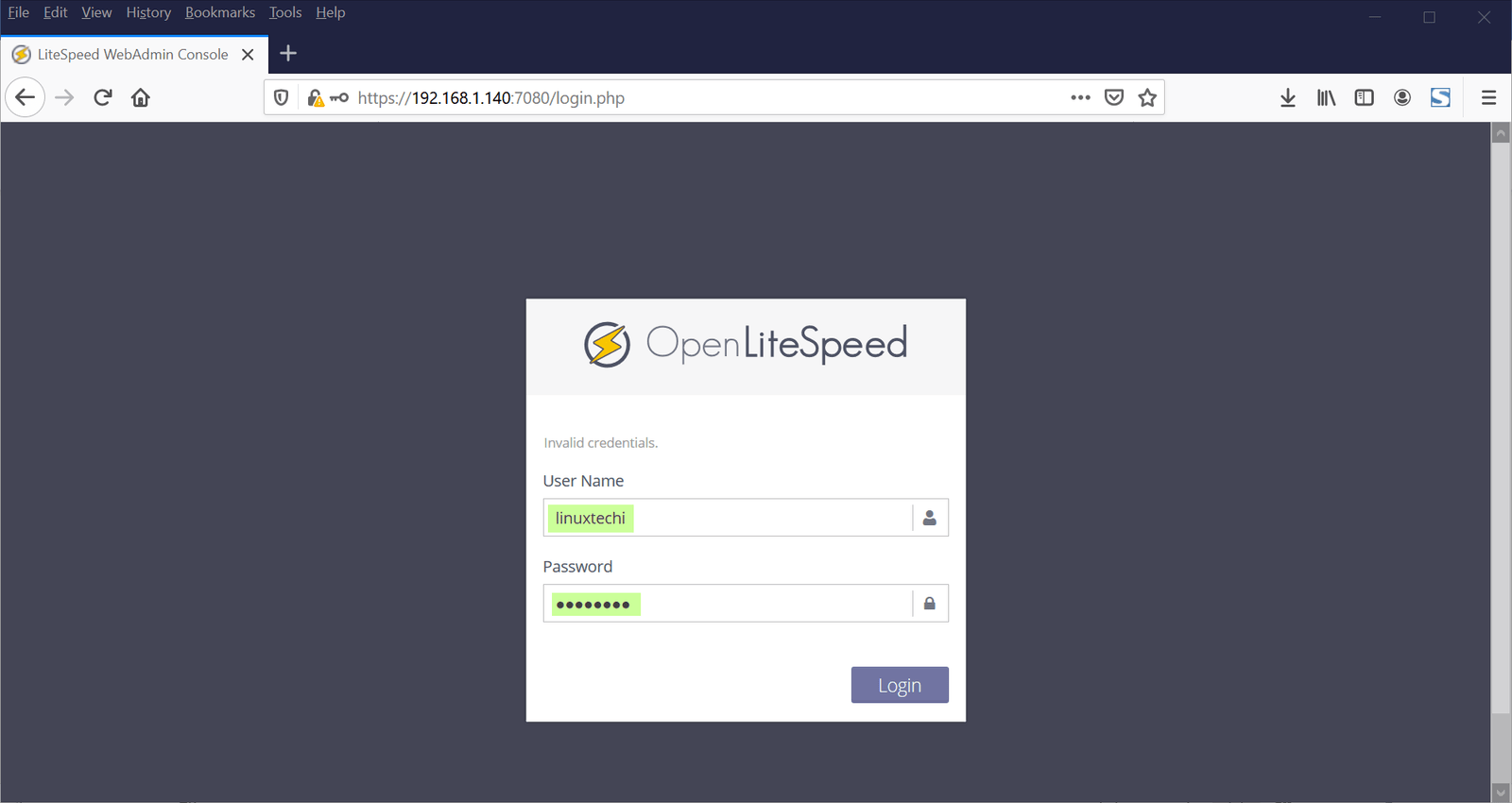Open page actions three-dot menu

point(1080,97)
